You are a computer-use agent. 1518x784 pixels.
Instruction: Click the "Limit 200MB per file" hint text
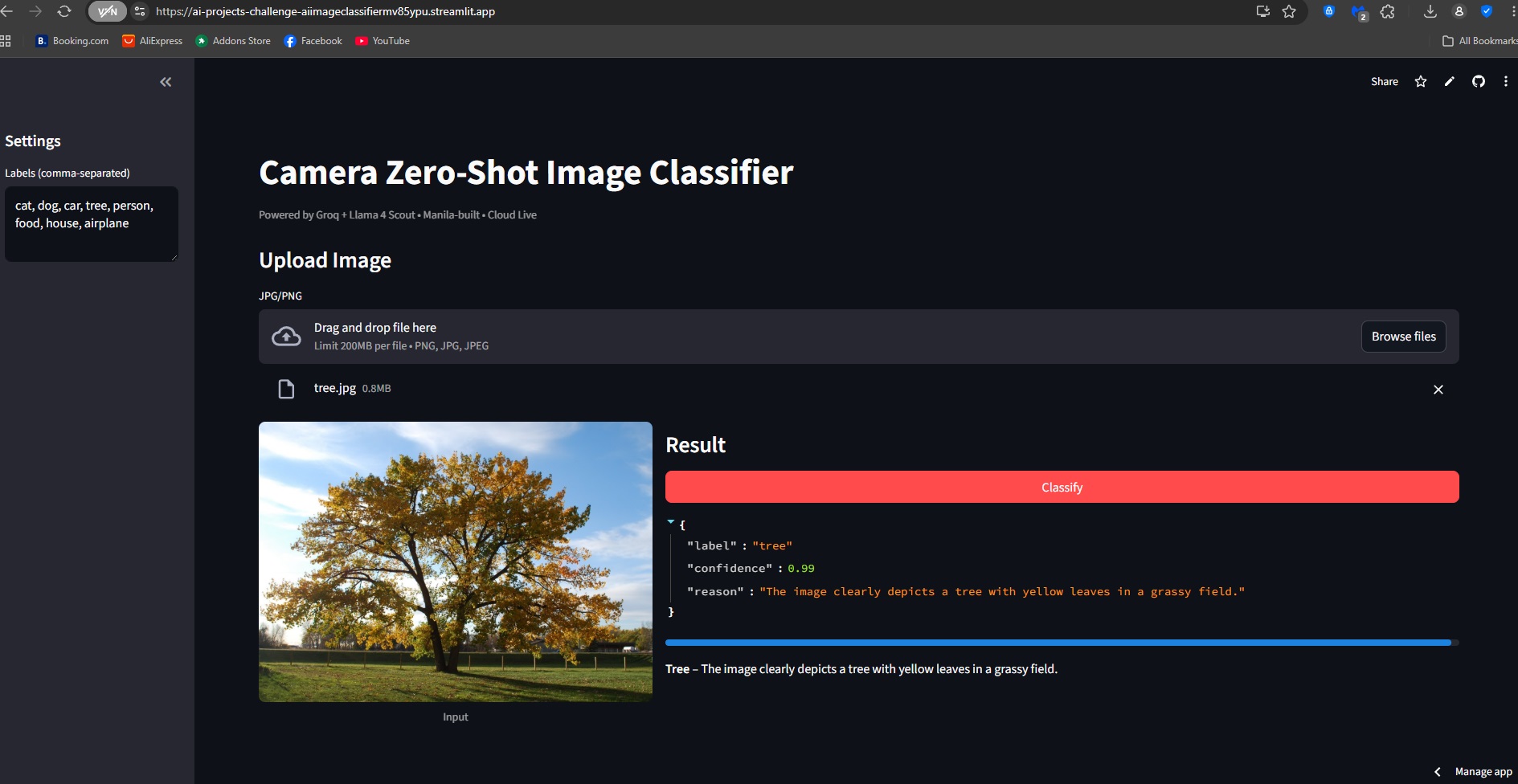[401, 346]
